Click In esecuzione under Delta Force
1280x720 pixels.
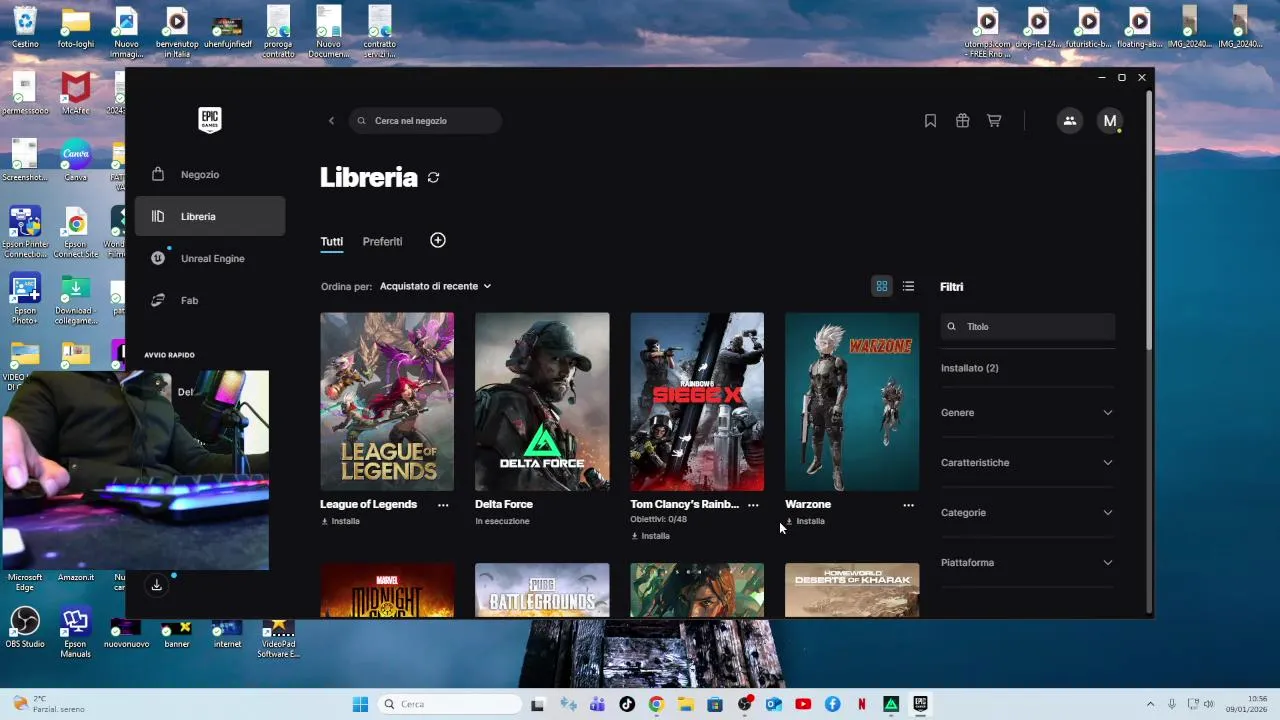(x=502, y=521)
